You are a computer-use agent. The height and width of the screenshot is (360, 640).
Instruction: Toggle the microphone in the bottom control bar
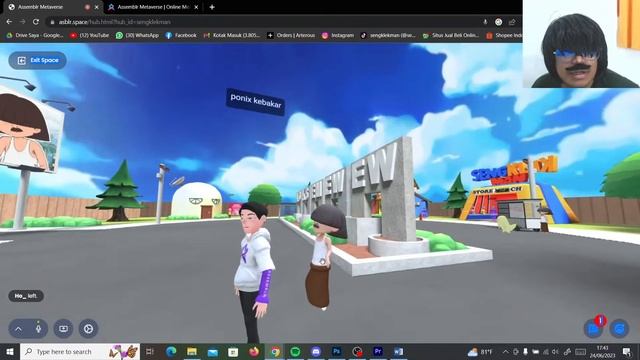[38, 329]
